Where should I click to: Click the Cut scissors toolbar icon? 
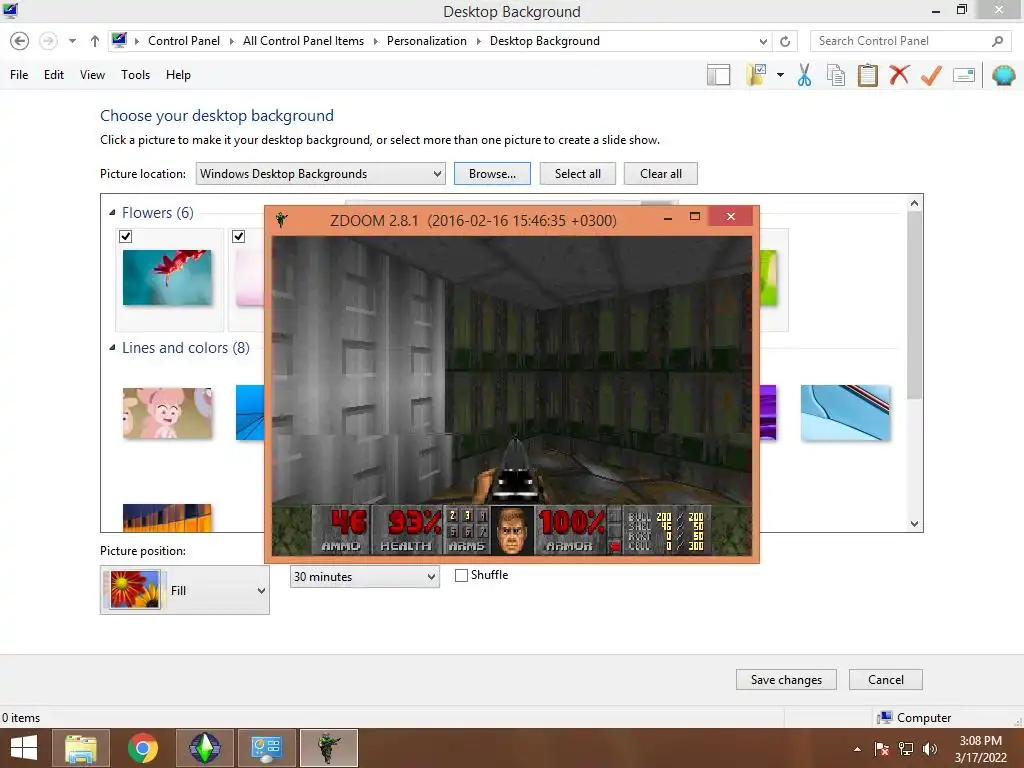[x=804, y=75]
